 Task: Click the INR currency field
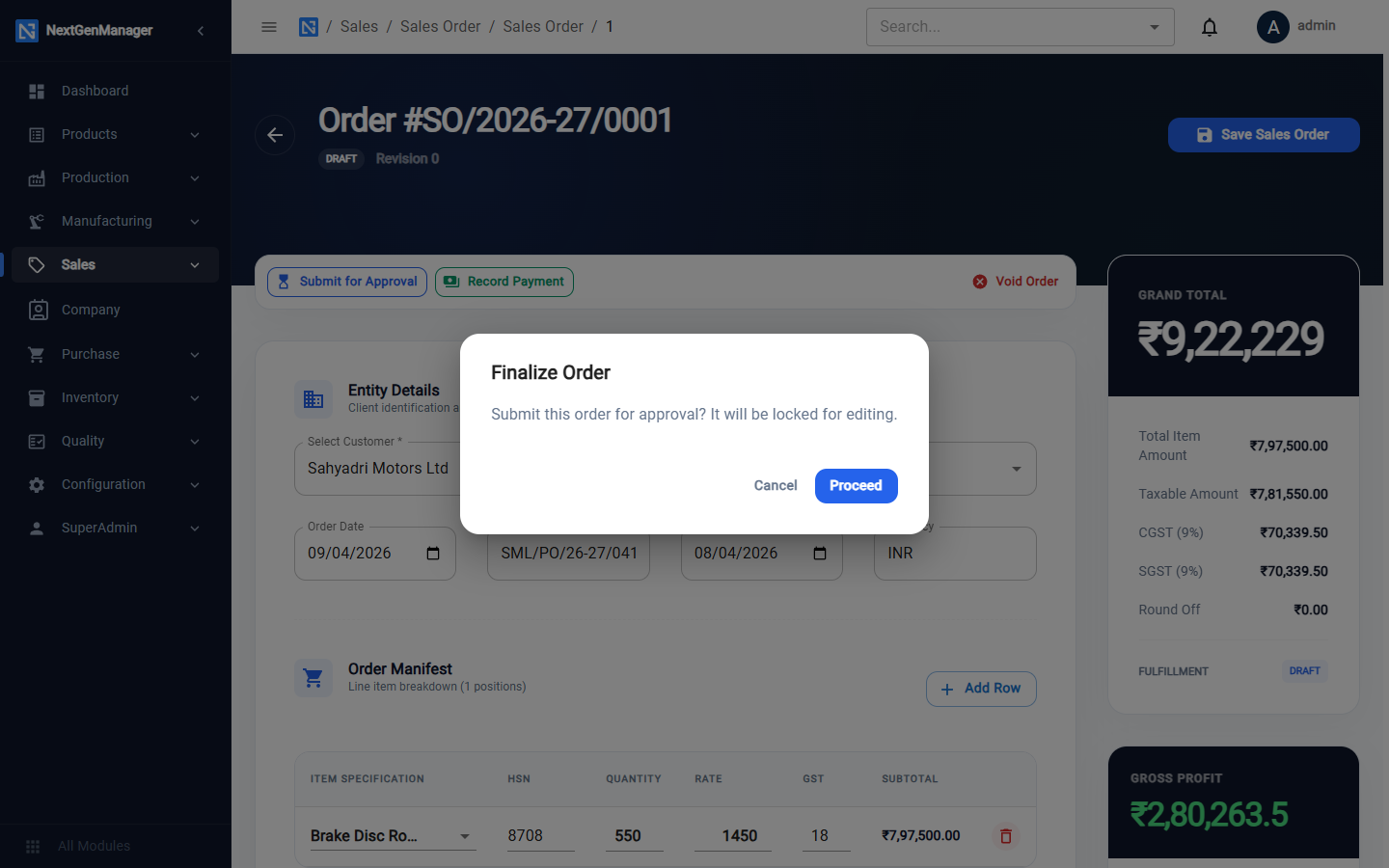coord(955,554)
